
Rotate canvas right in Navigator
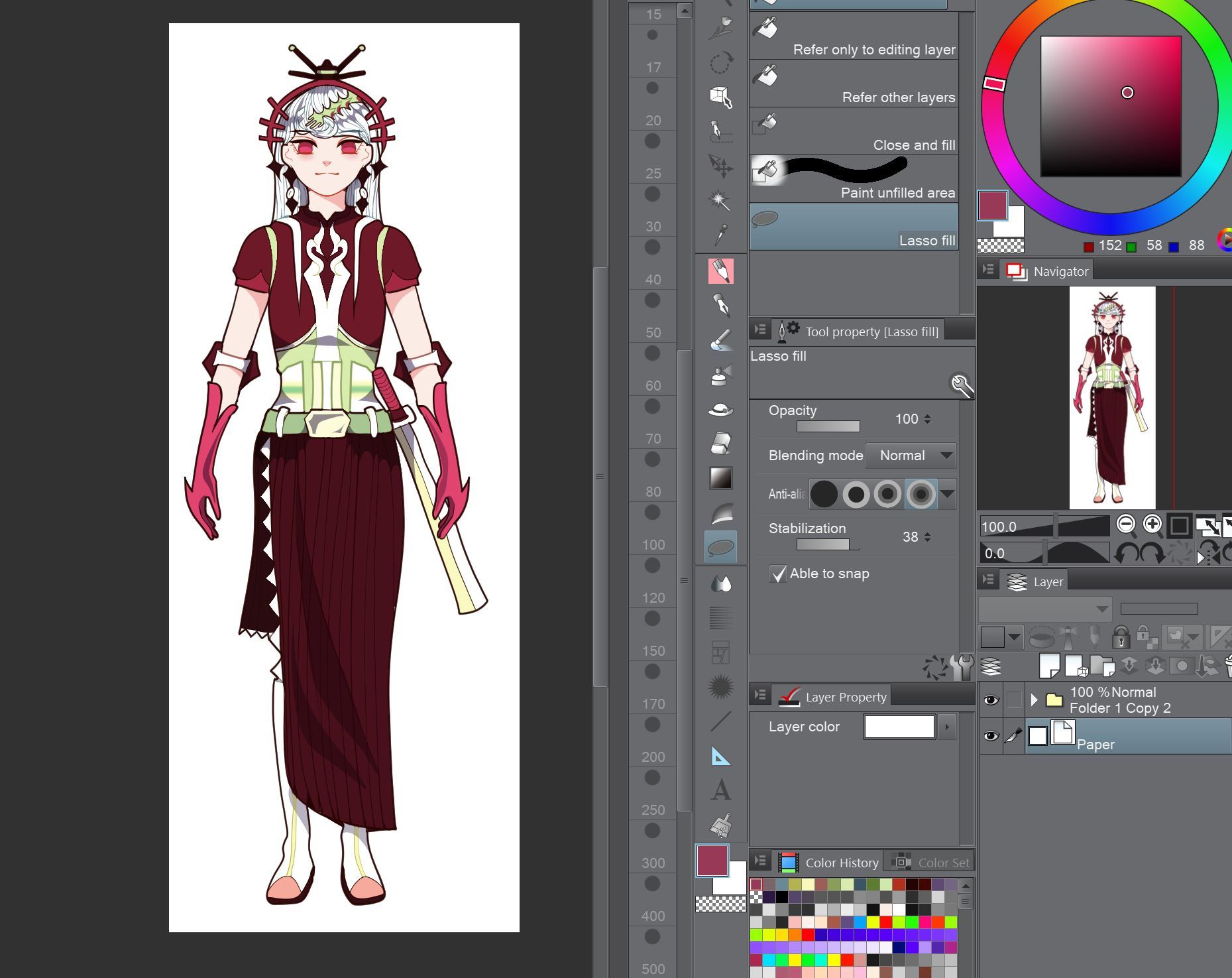click(1151, 552)
